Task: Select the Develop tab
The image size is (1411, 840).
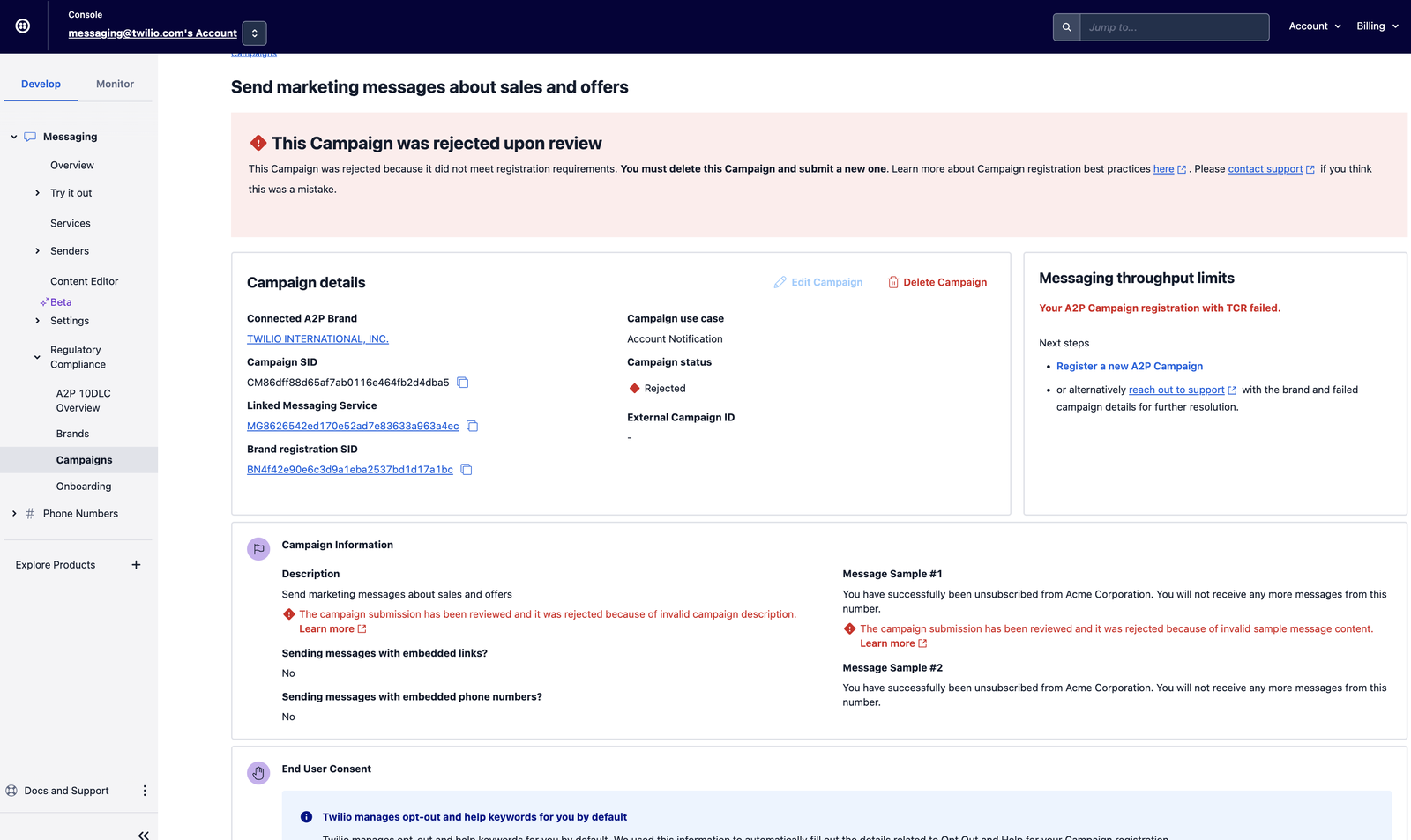Action: [x=41, y=84]
